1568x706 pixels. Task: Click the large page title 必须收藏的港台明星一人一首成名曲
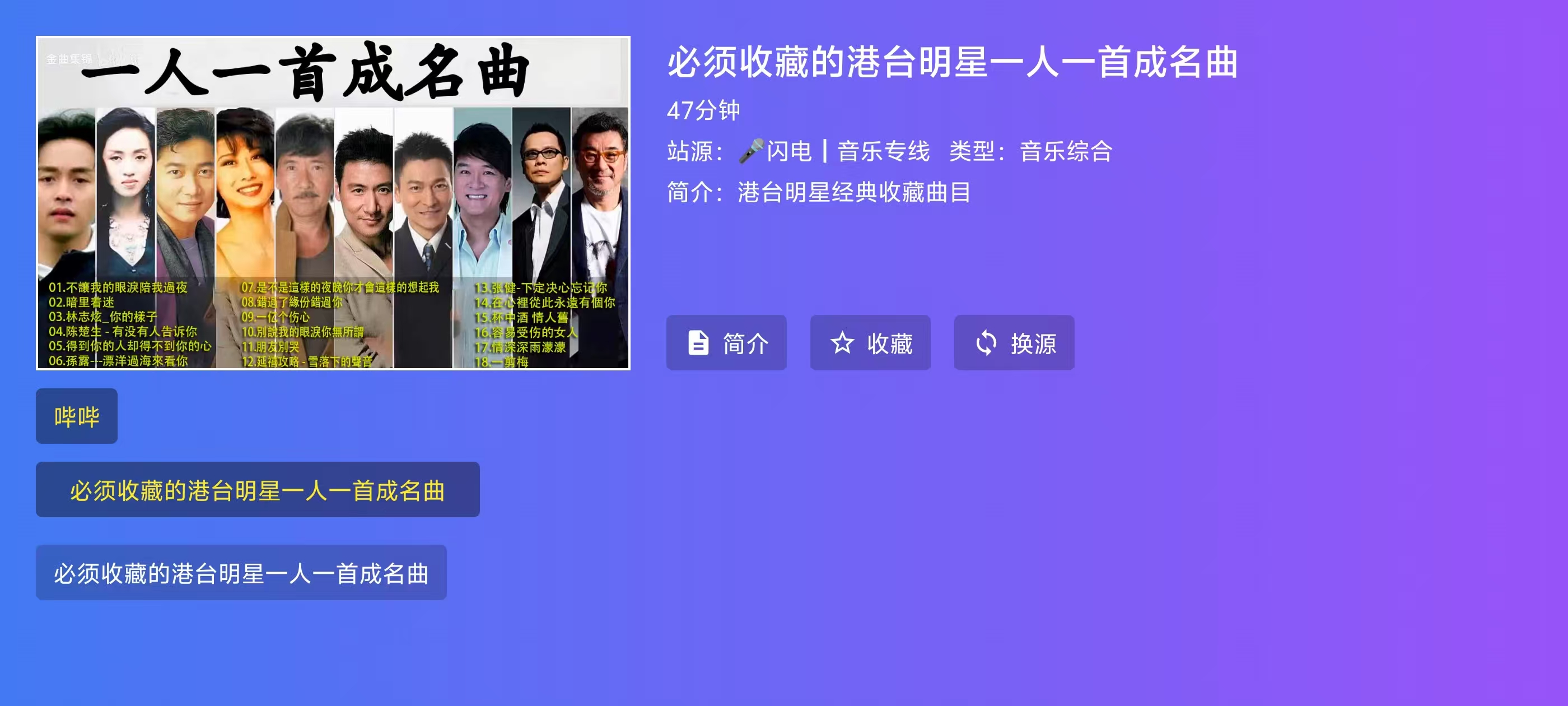click(x=953, y=62)
